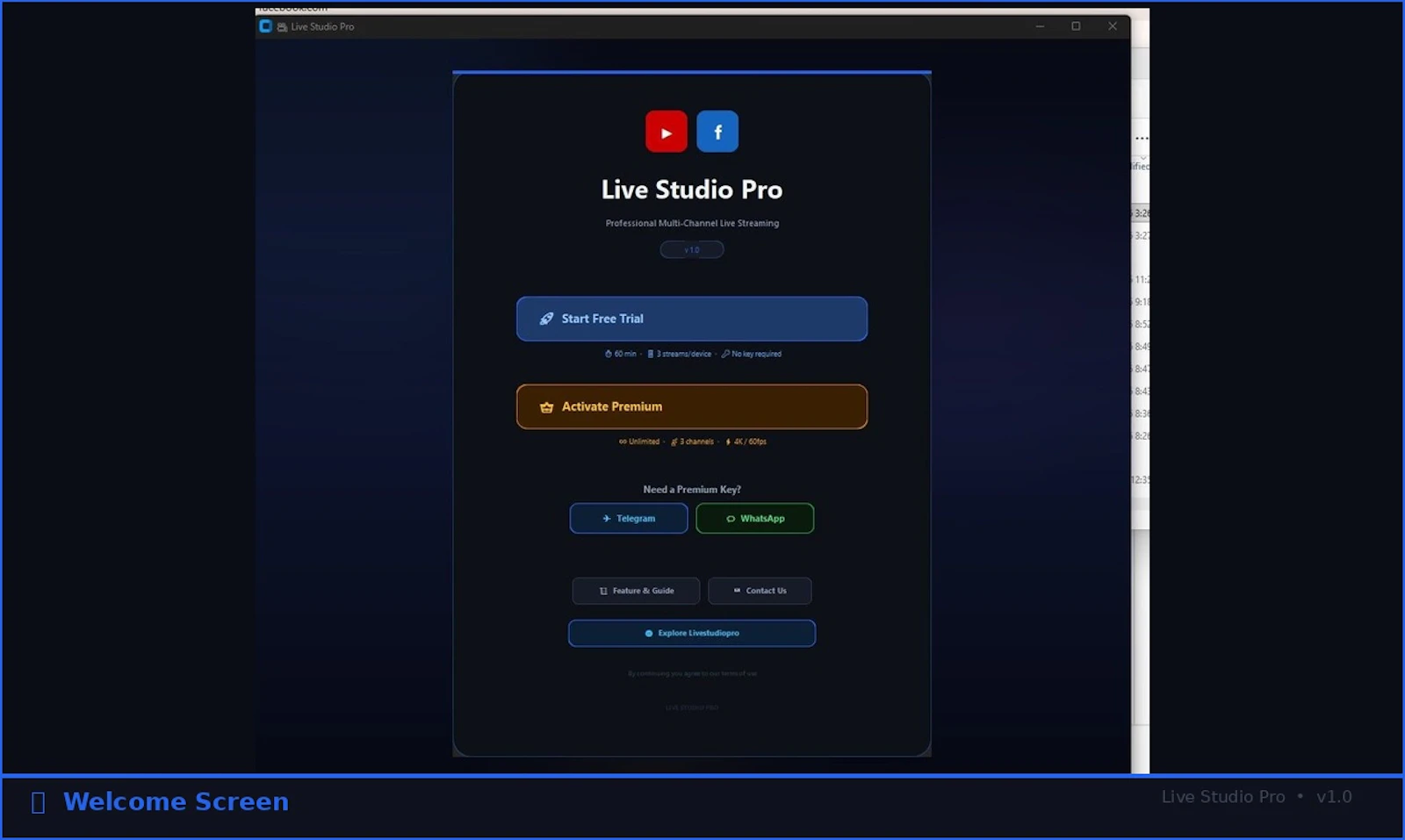Click the terms of use agreement text
This screenshot has width=1405, height=840.
click(692, 674)
